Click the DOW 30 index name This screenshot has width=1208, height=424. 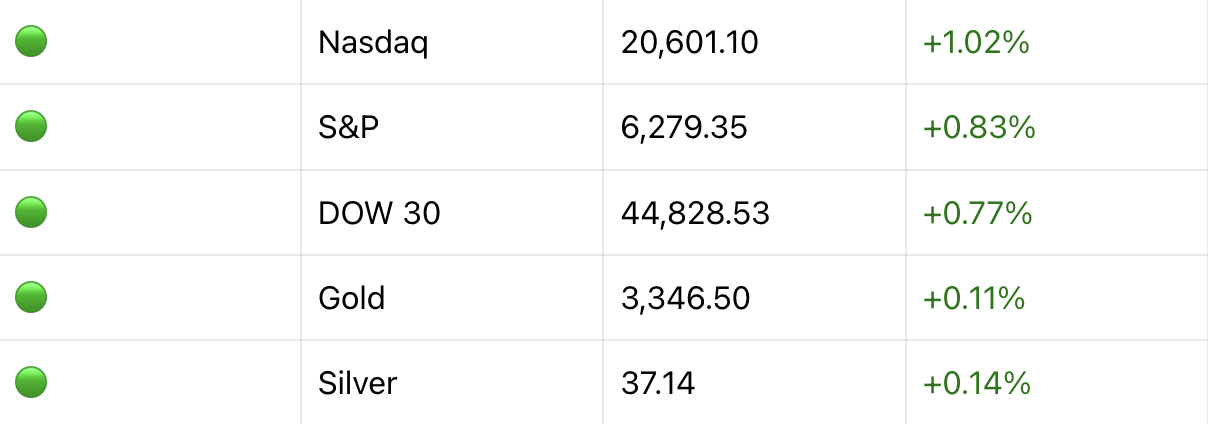pyautogui.click(x=379, y=213)
